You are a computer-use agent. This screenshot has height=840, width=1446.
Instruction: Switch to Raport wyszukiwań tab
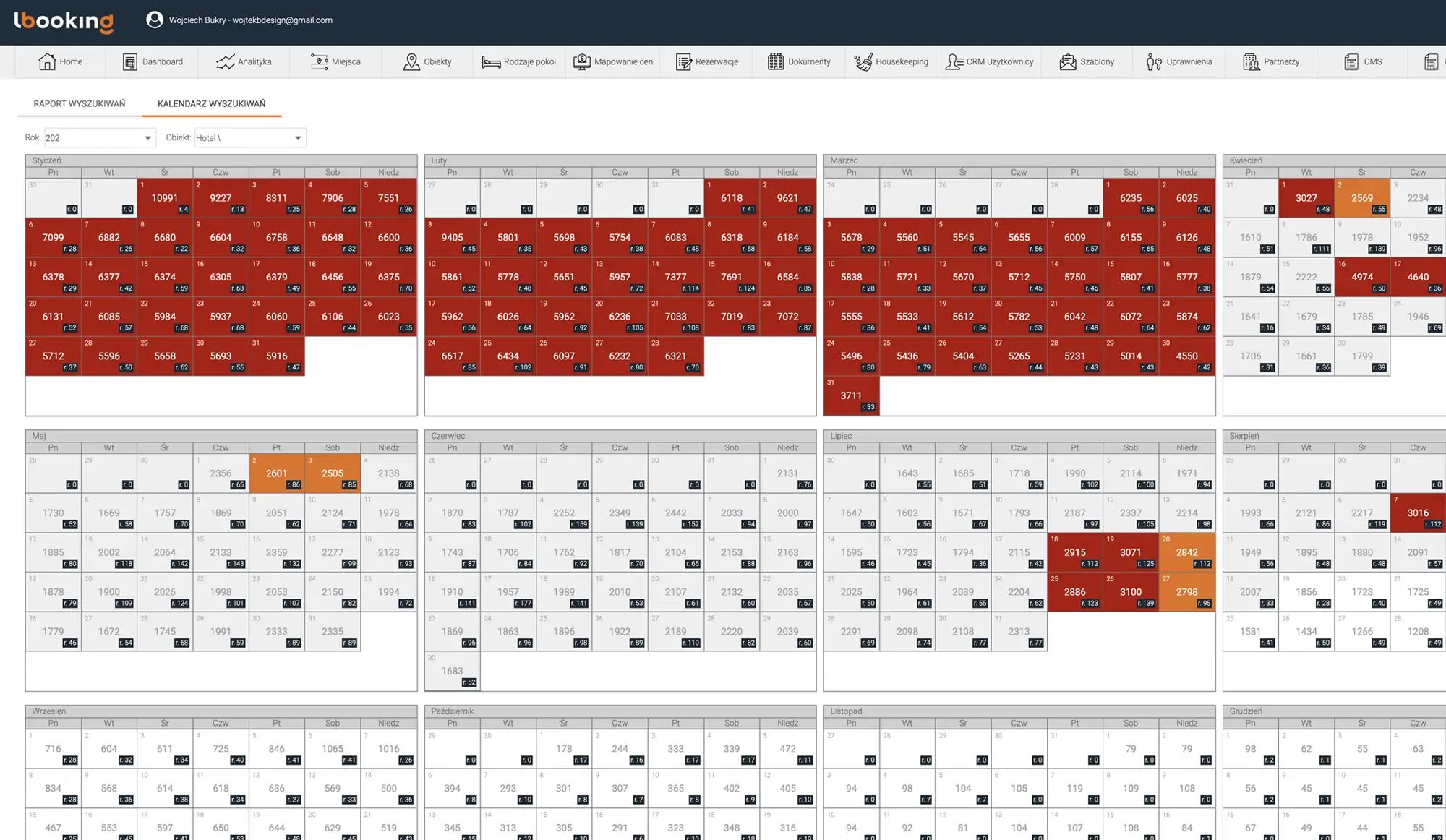(x=80, y=103)
